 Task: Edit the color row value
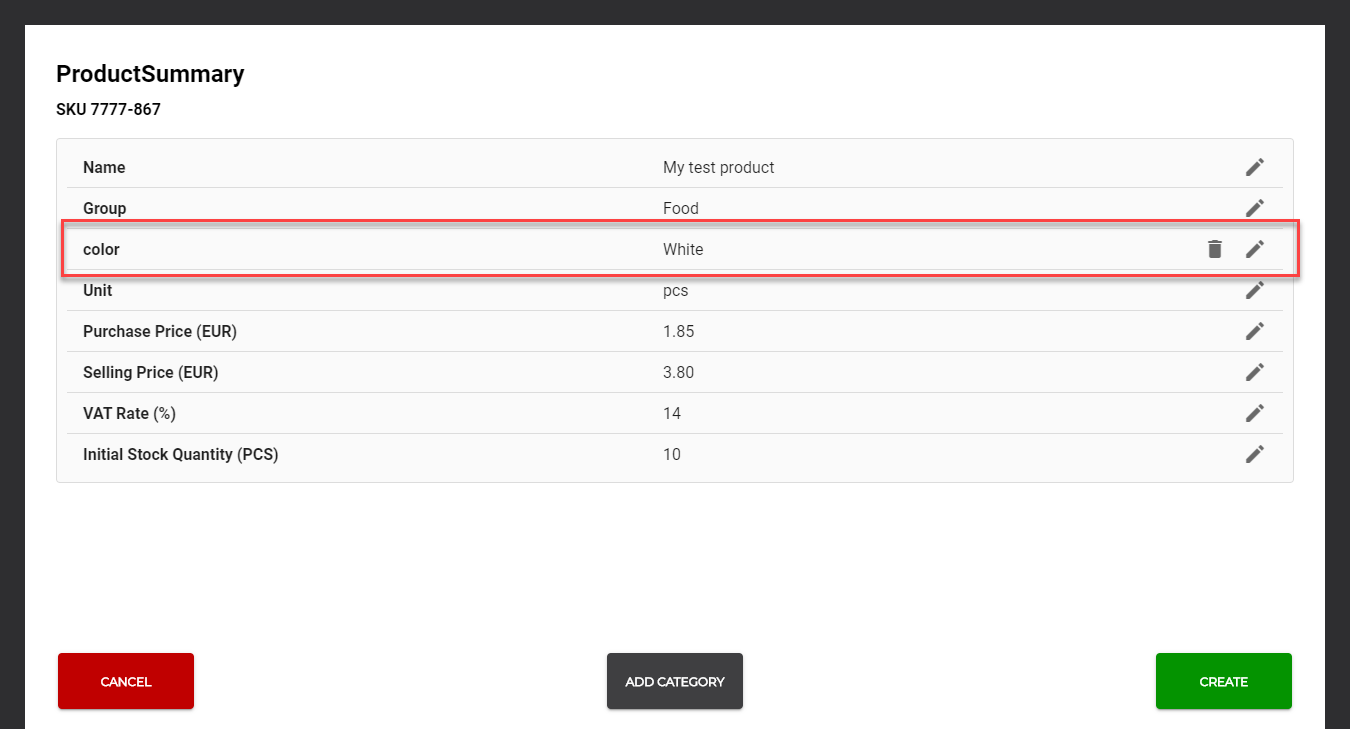tap(1254, 249)
